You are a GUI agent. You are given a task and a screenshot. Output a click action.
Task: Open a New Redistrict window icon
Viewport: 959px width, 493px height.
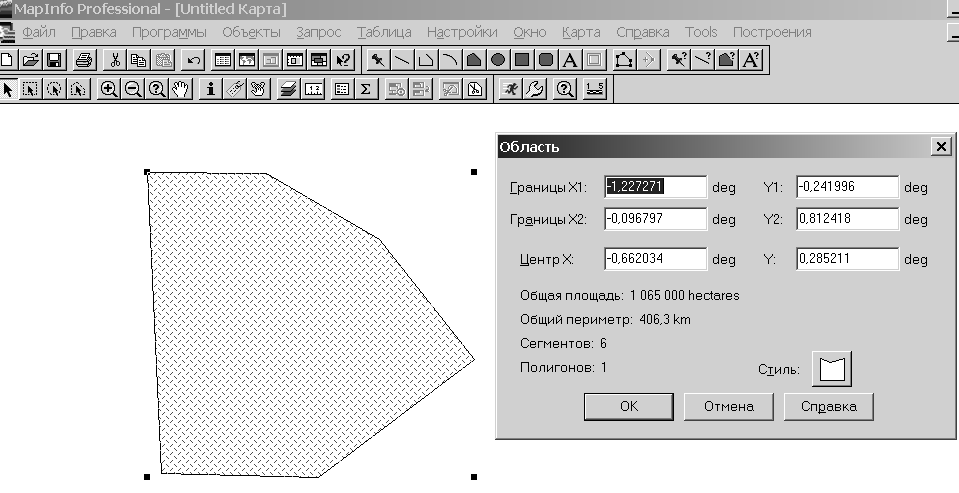(319, 60)
